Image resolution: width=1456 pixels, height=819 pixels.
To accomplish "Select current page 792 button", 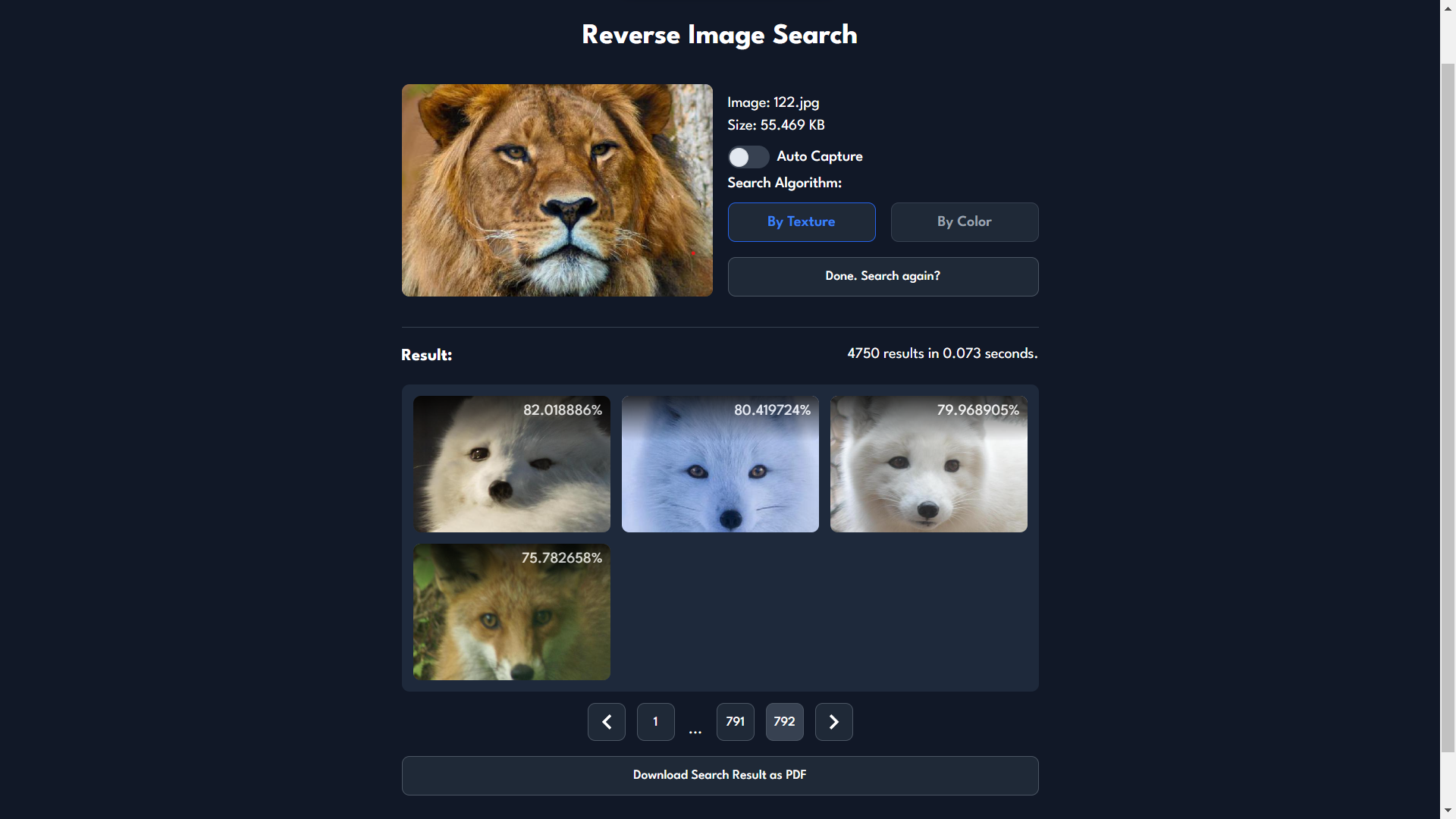I will pos(784,721).
